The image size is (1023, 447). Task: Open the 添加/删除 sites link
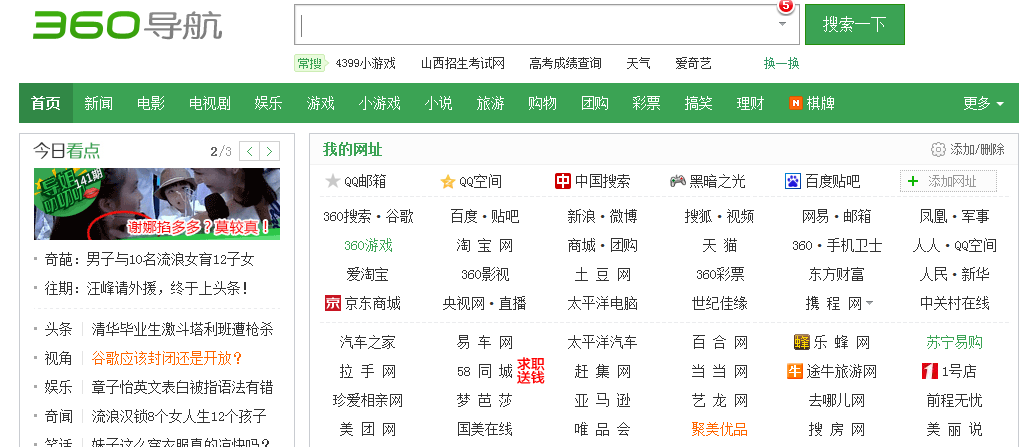977,149
